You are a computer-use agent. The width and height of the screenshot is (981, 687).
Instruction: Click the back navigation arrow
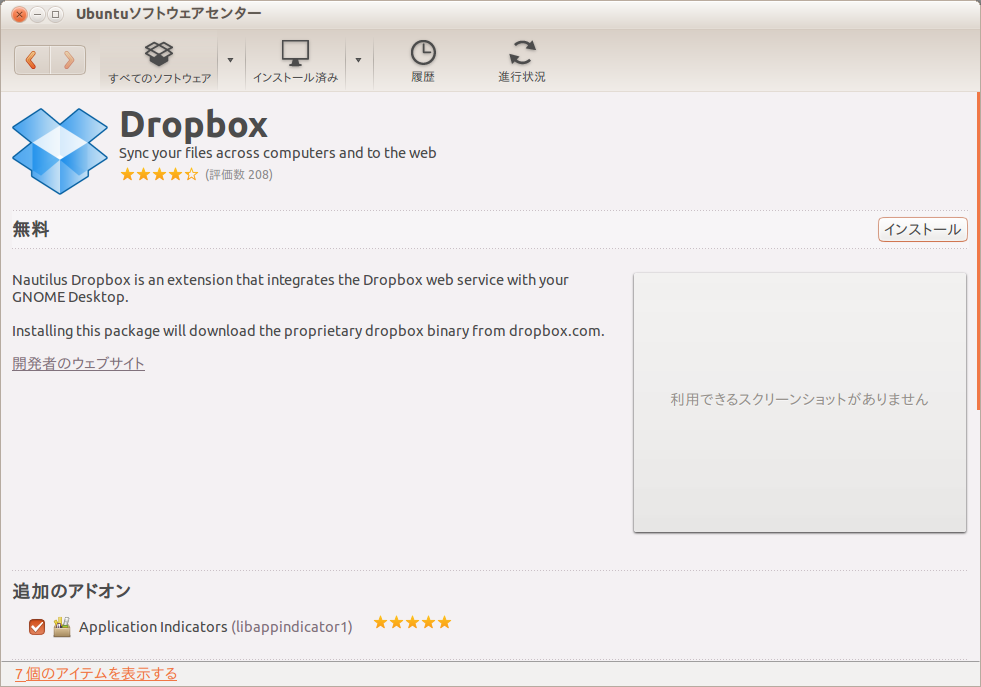pyautogui.click(x=32, y=60)
